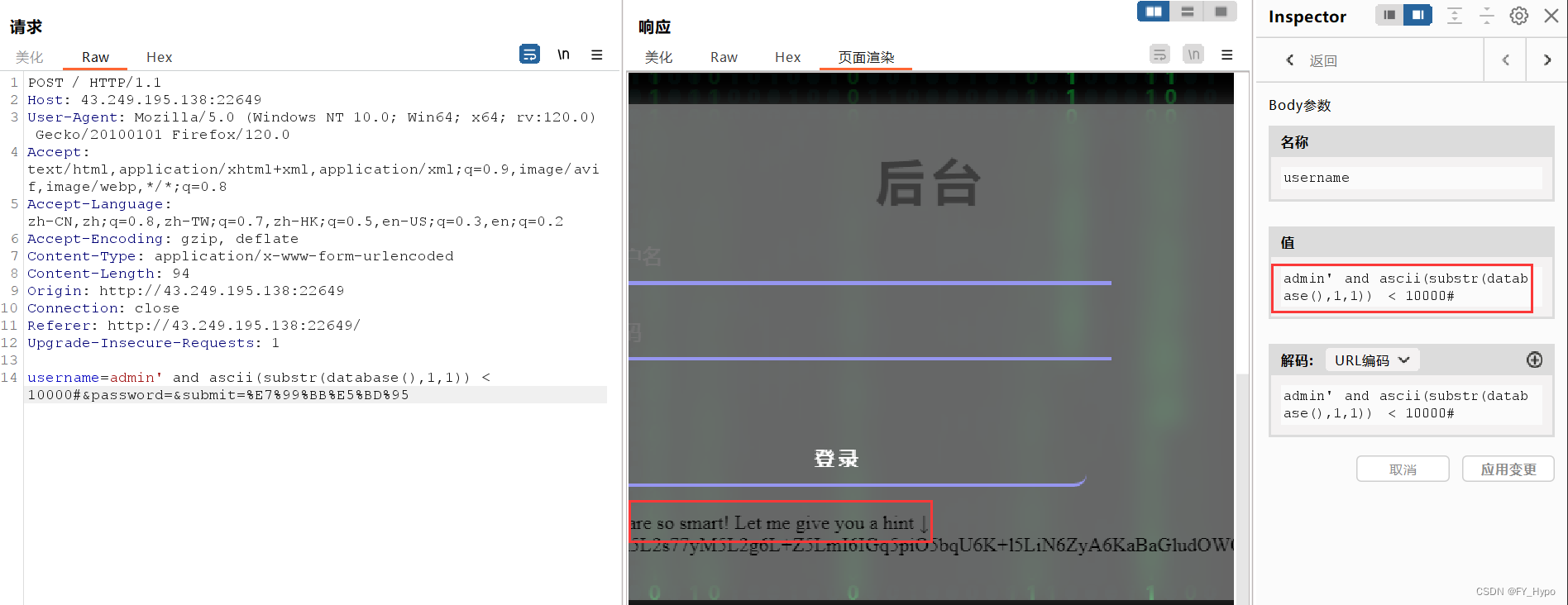Click the decoded value text area

pos(1411,405)
